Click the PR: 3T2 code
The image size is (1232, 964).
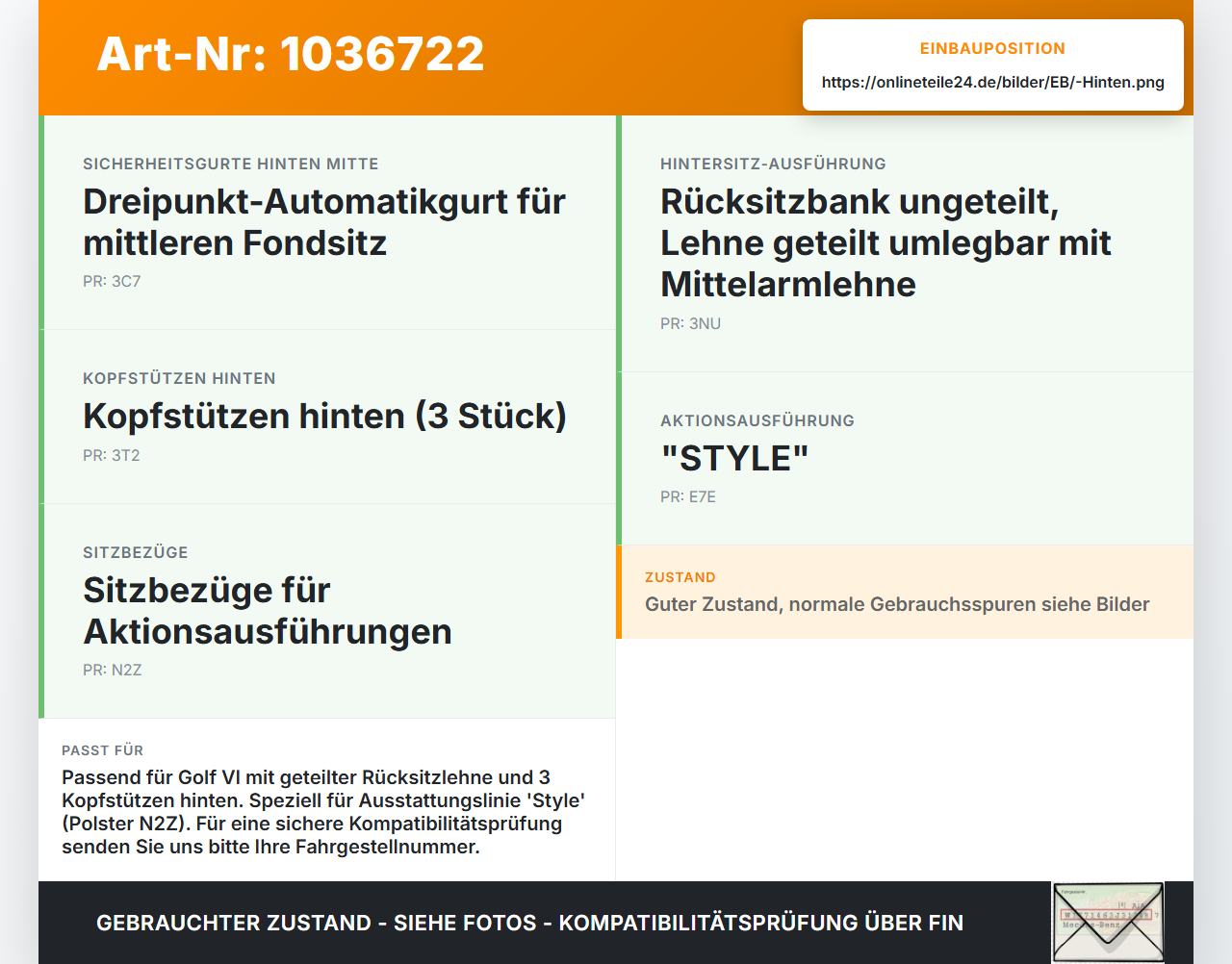[112, 455]
